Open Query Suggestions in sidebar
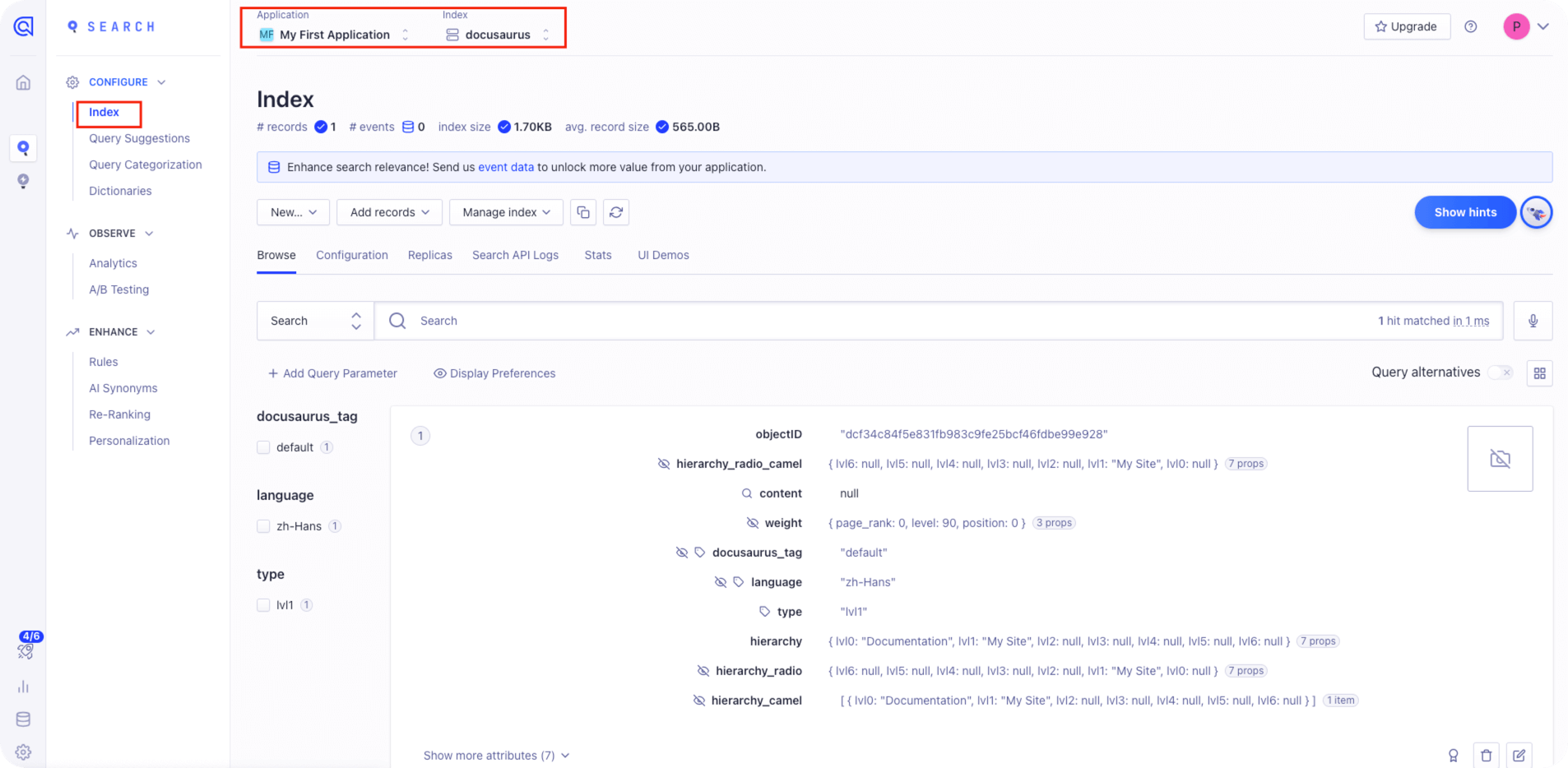Viewport: 1568px width, 768px height. click(139, 138)
